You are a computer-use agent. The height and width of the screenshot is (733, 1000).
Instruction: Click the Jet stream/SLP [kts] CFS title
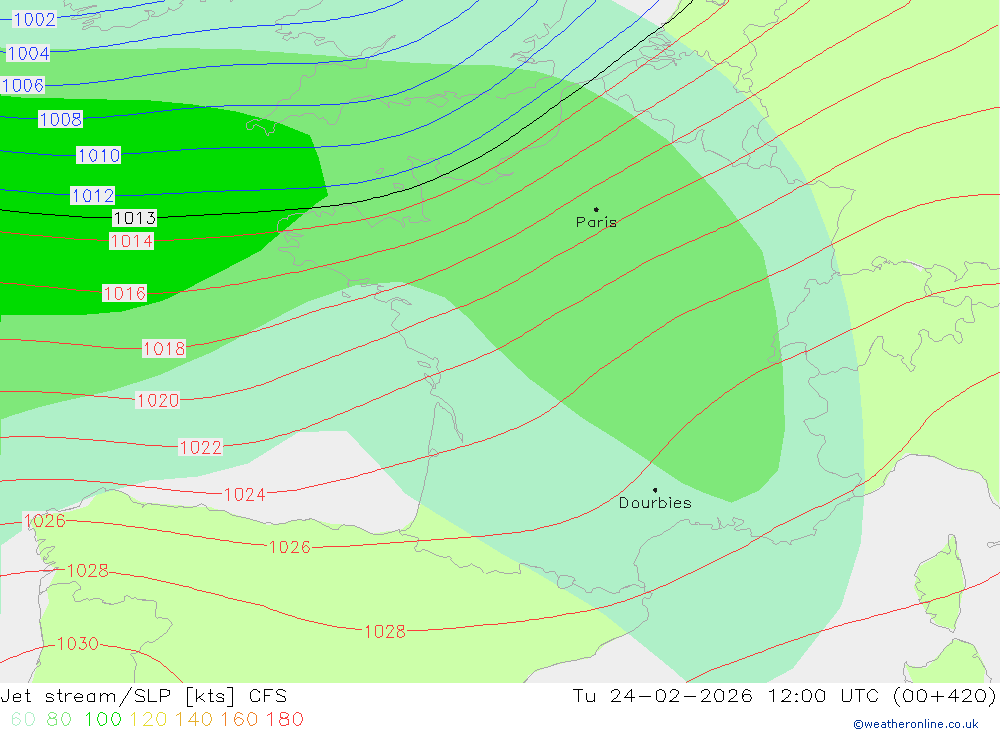coord(143,696)
